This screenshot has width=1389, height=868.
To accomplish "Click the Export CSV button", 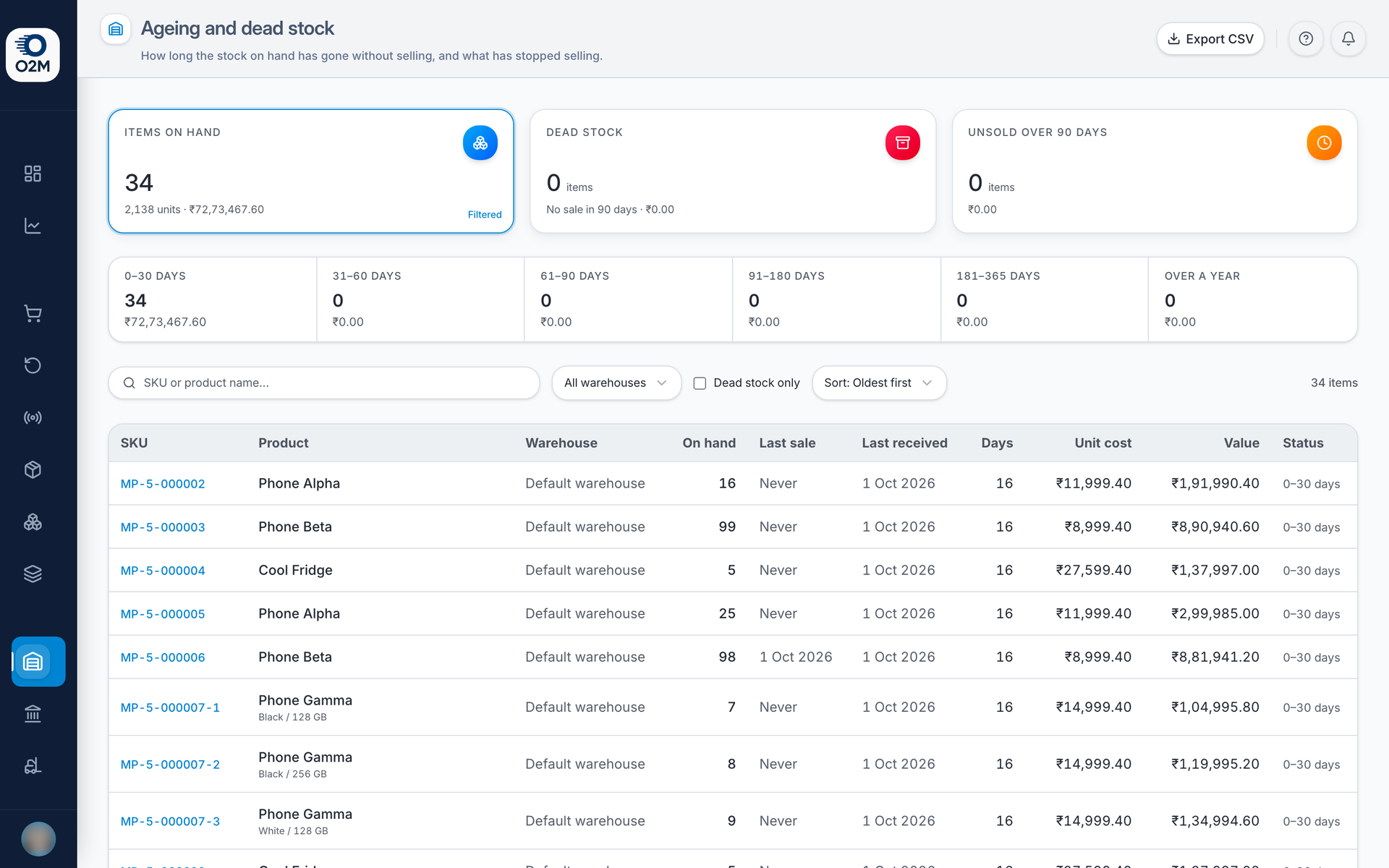I will (x=1210, y=39).
